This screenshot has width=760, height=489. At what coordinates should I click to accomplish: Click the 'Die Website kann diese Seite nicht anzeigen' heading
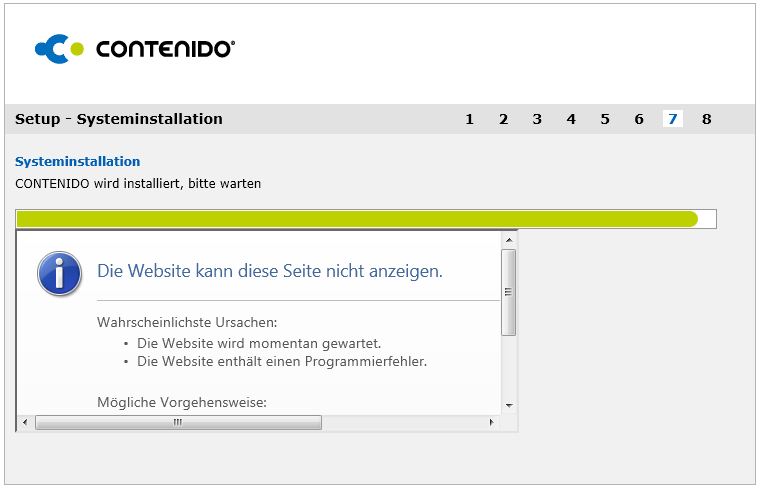point(269,271)
